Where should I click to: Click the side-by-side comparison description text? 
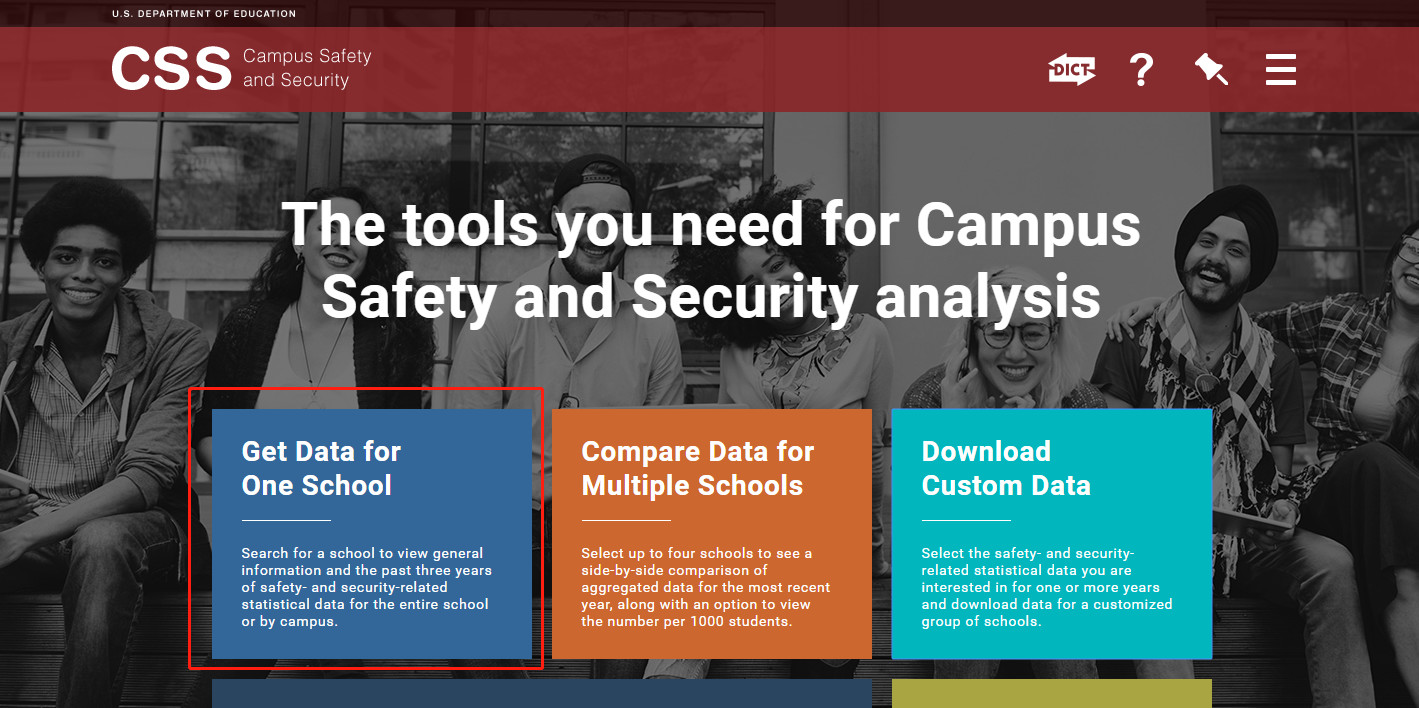tap(706, 587)
